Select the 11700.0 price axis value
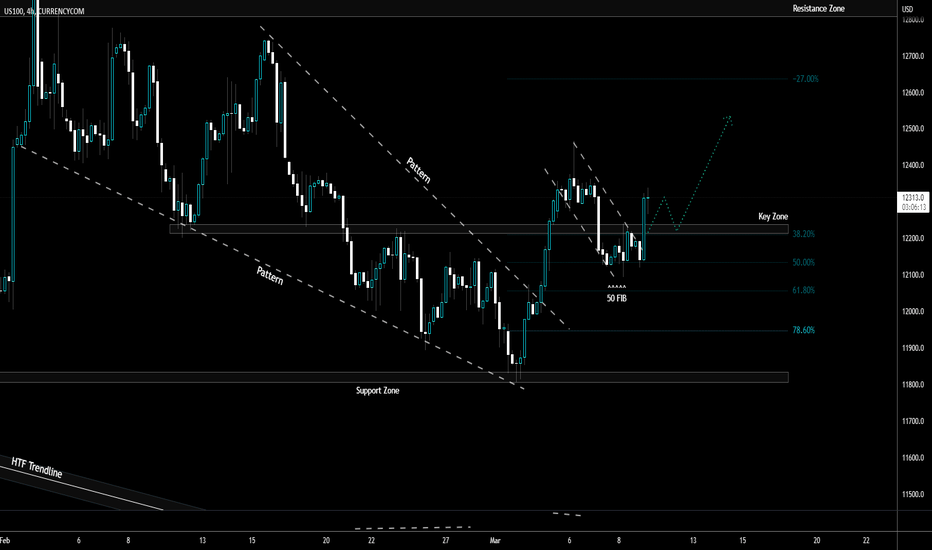This screenshot has height=550, width=932. (x=913, y=422)
